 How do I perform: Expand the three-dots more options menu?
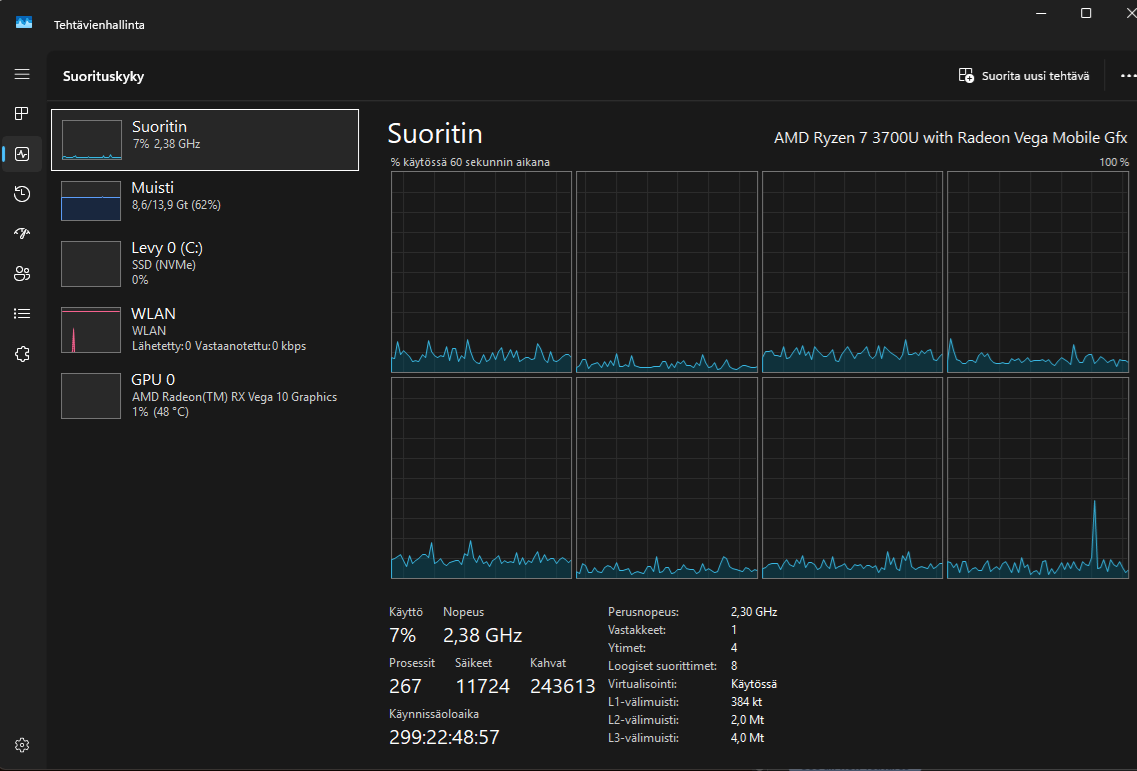(1128, 76)
